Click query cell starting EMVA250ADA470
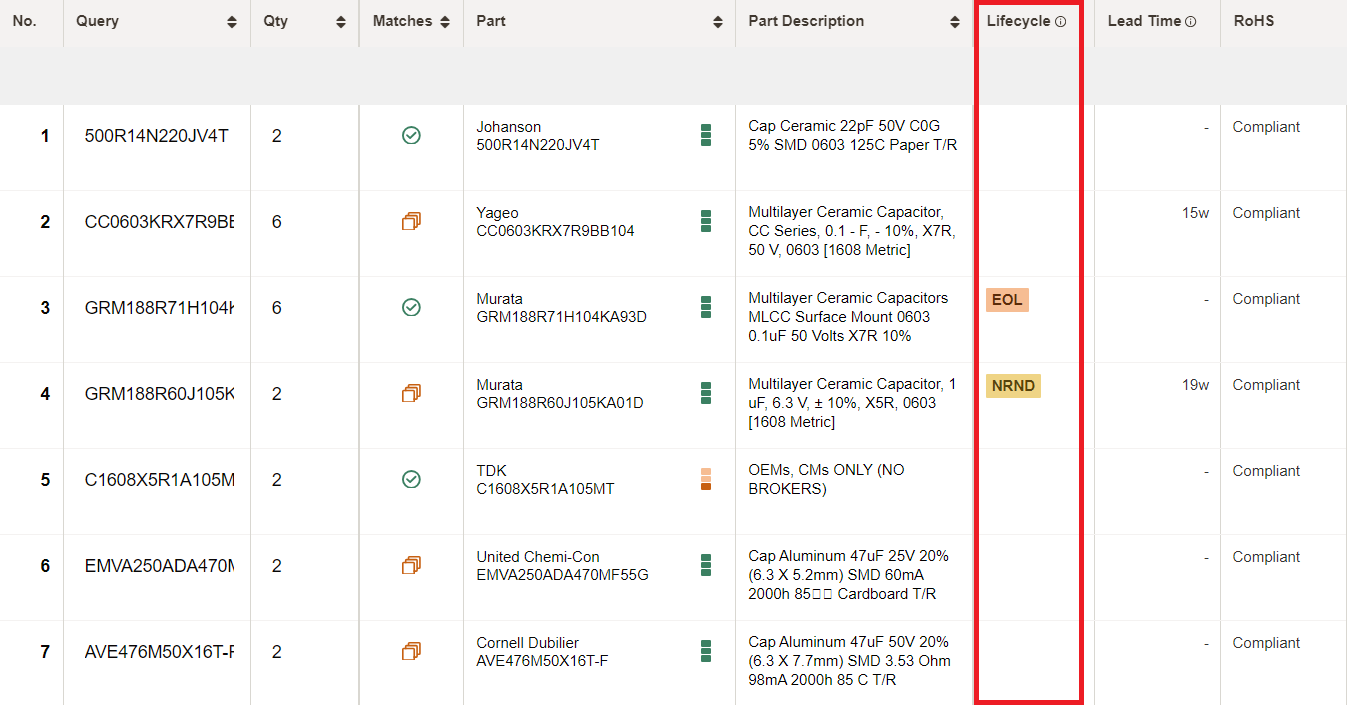Image resolution: width=1347 pixels, height=705 pixels. point(159,566)
